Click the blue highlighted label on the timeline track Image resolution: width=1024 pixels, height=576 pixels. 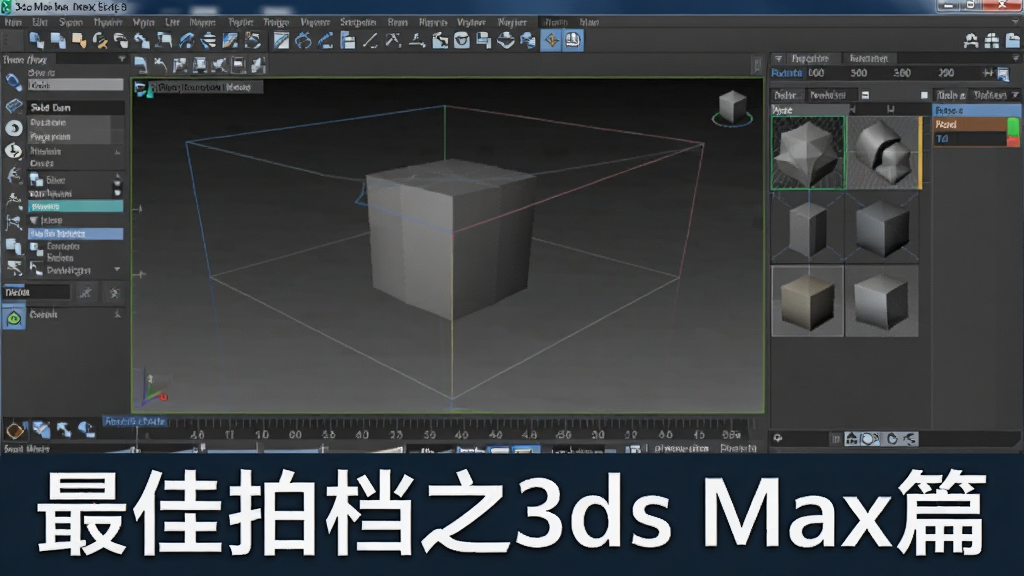[135, 421]
